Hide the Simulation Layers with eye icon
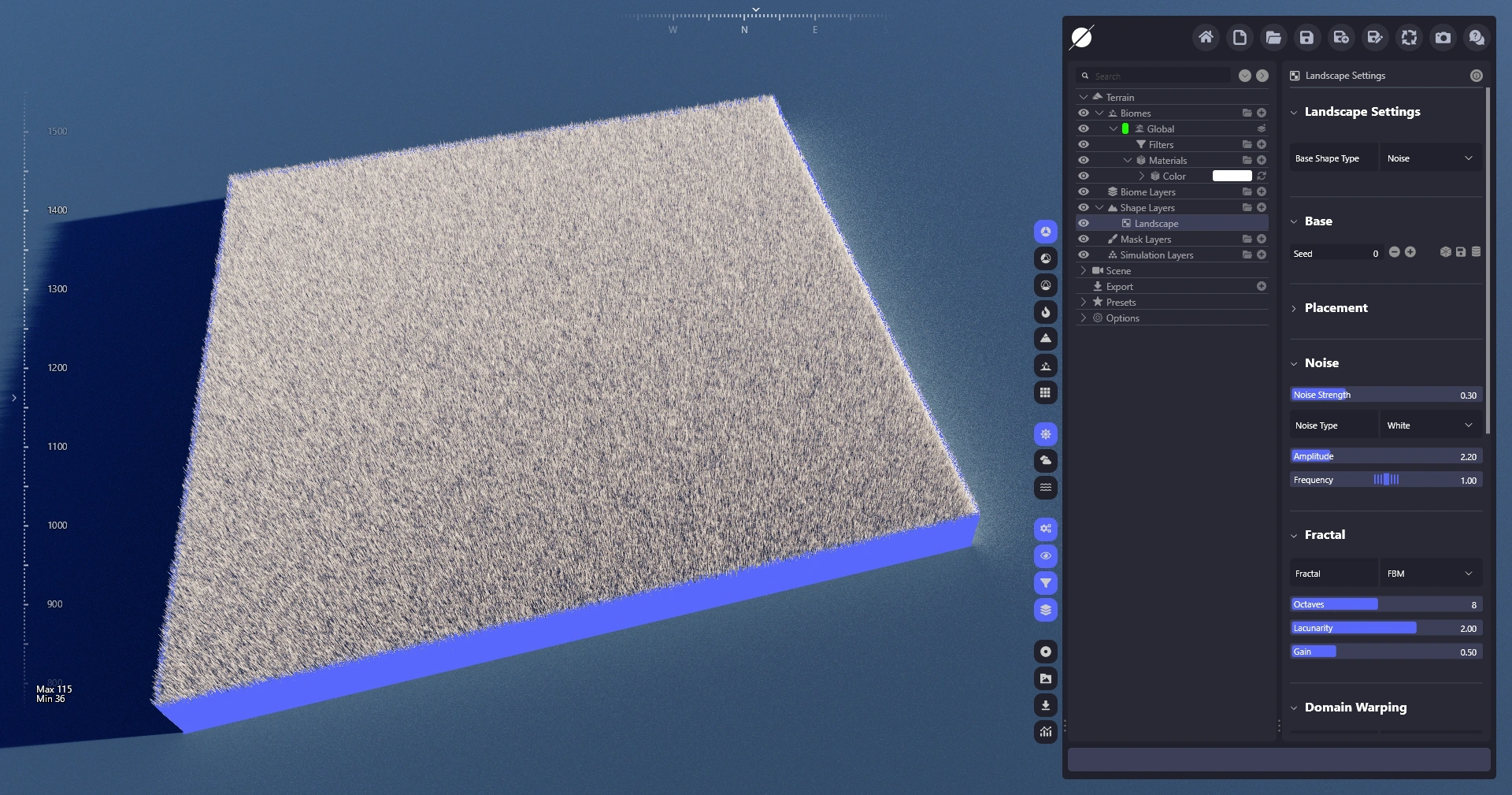Viewport: 1512px width, 795px height. (1084, 254)
